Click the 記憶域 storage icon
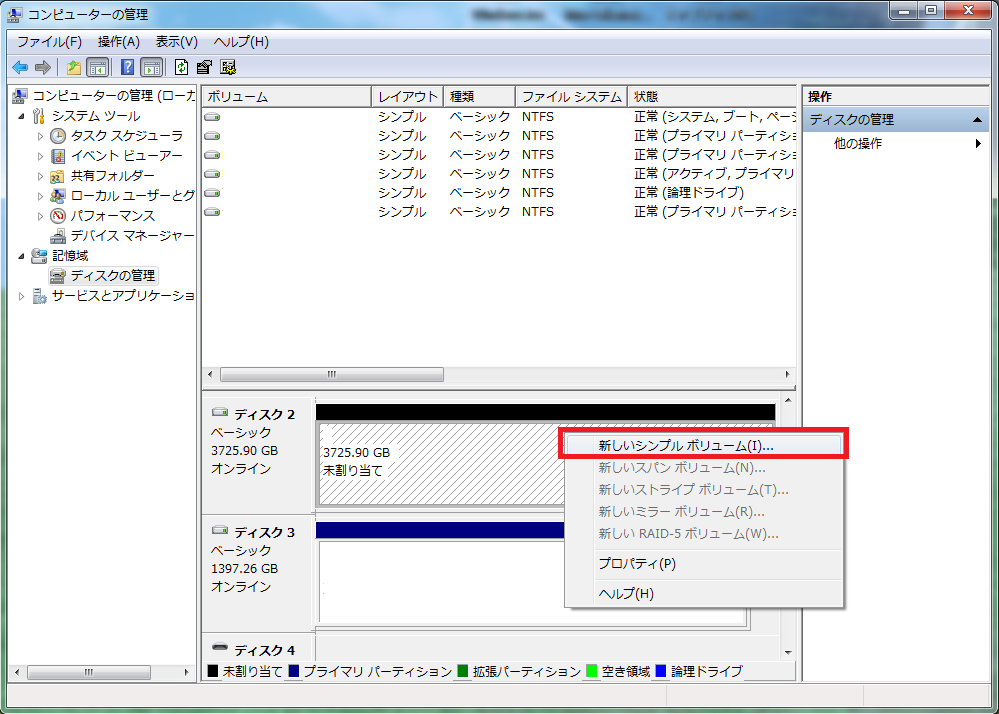 pos(39,256)
